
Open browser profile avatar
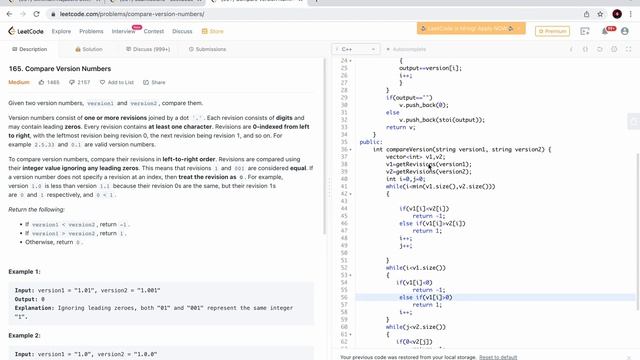pos(617,14)
